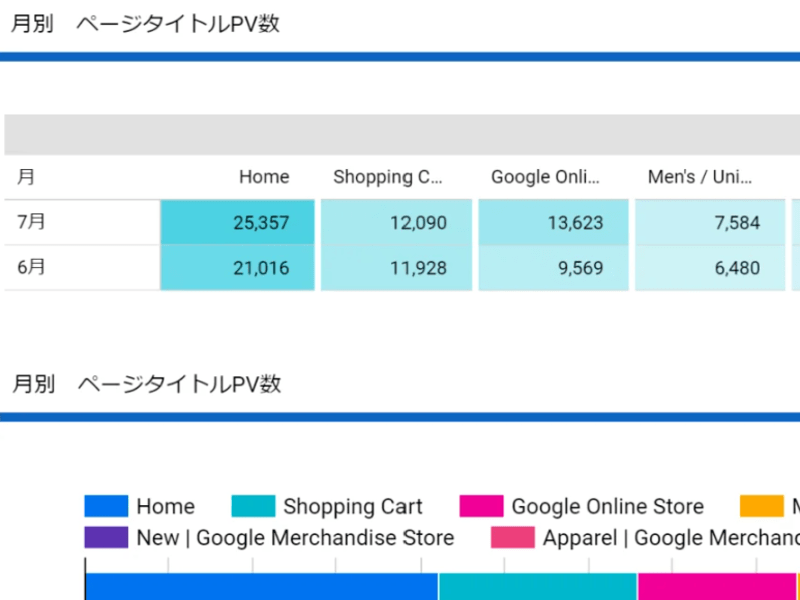Click the blue Home bar segment
Screen dimensions: 800x600
tap(261, 586)
